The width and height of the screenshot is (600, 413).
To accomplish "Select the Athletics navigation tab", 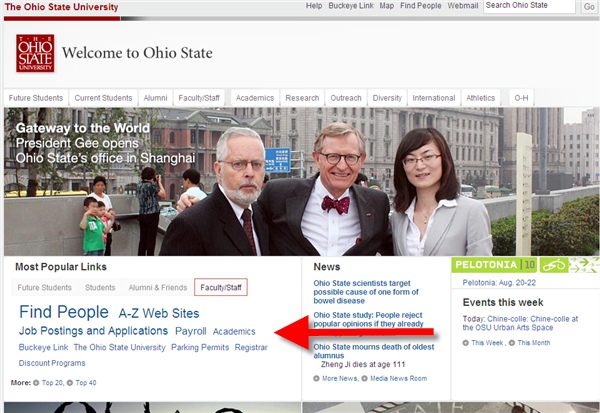I will pyautogui.click(x=481, y=98).
